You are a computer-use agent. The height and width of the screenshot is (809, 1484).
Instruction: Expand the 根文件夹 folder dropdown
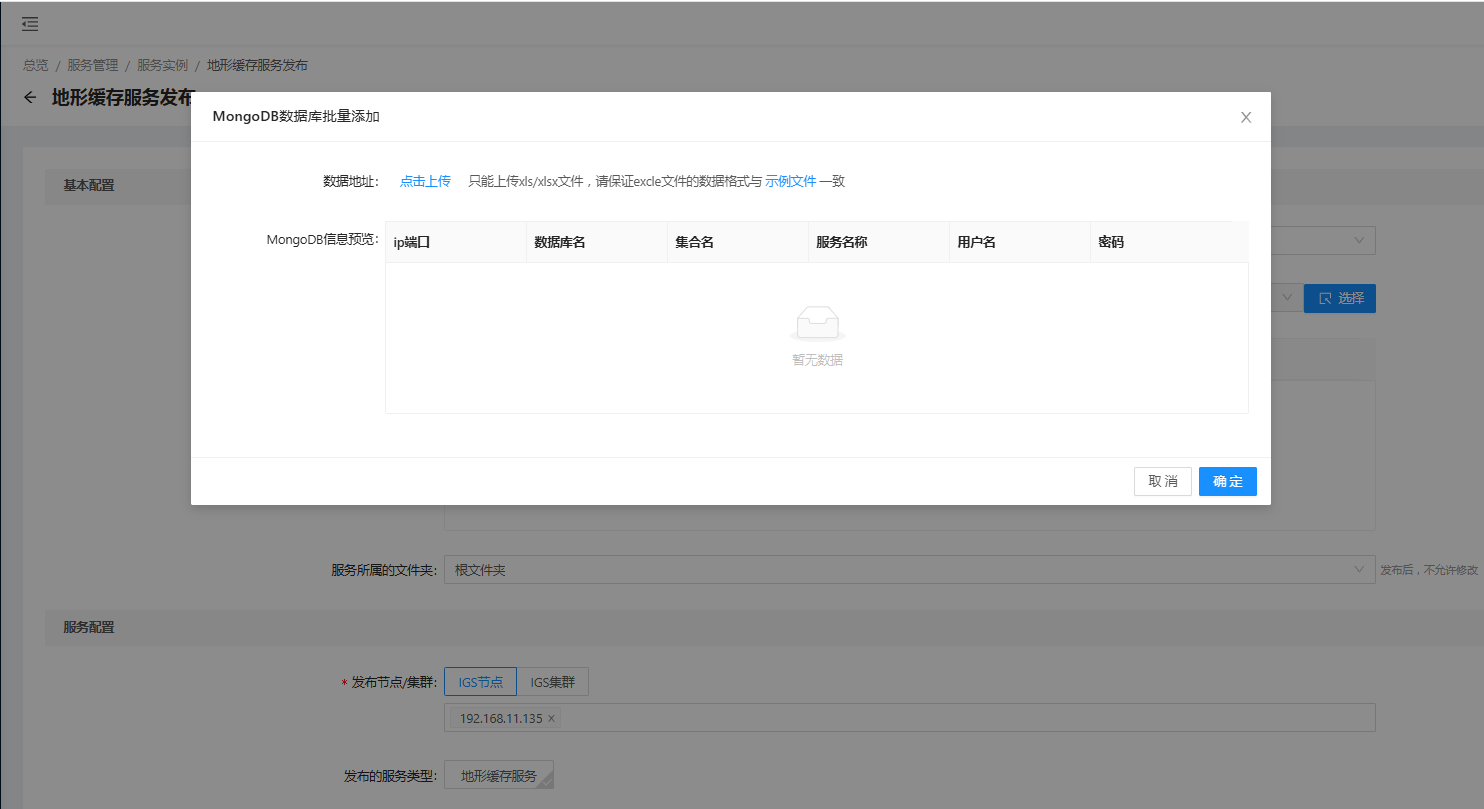[x=910, y=570]
